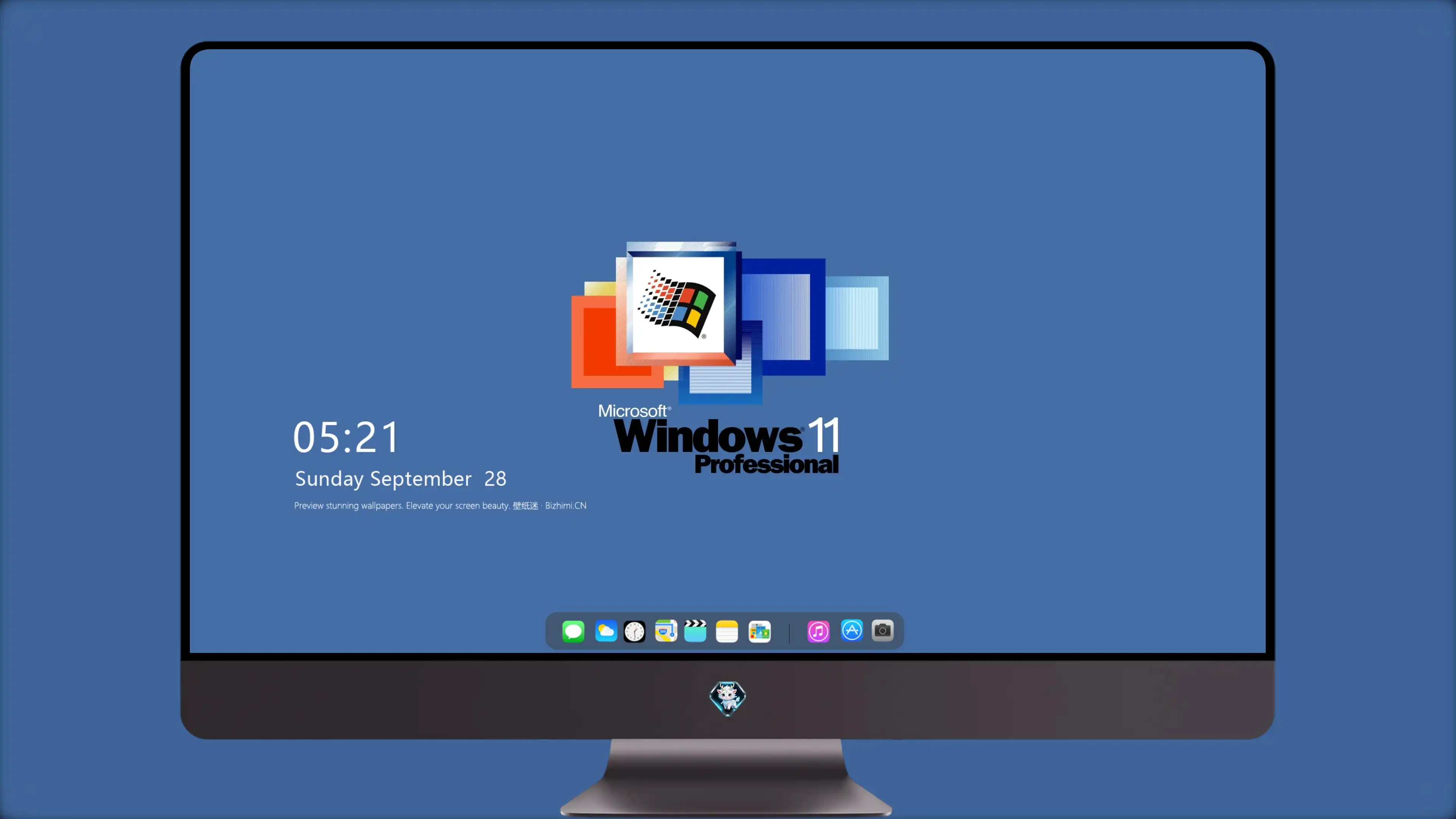Click the dragon mascot logo on monitor chin
Image resolution: width=1456 pixels, height=819 pixels.
coord(728,698)
